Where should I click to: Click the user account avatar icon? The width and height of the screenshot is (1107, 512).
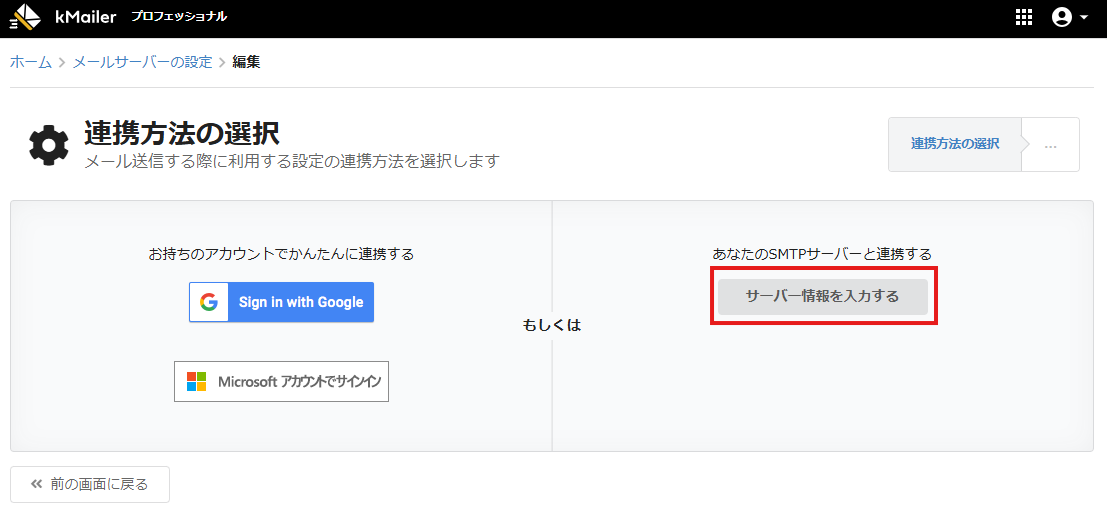click(1061, 17)
